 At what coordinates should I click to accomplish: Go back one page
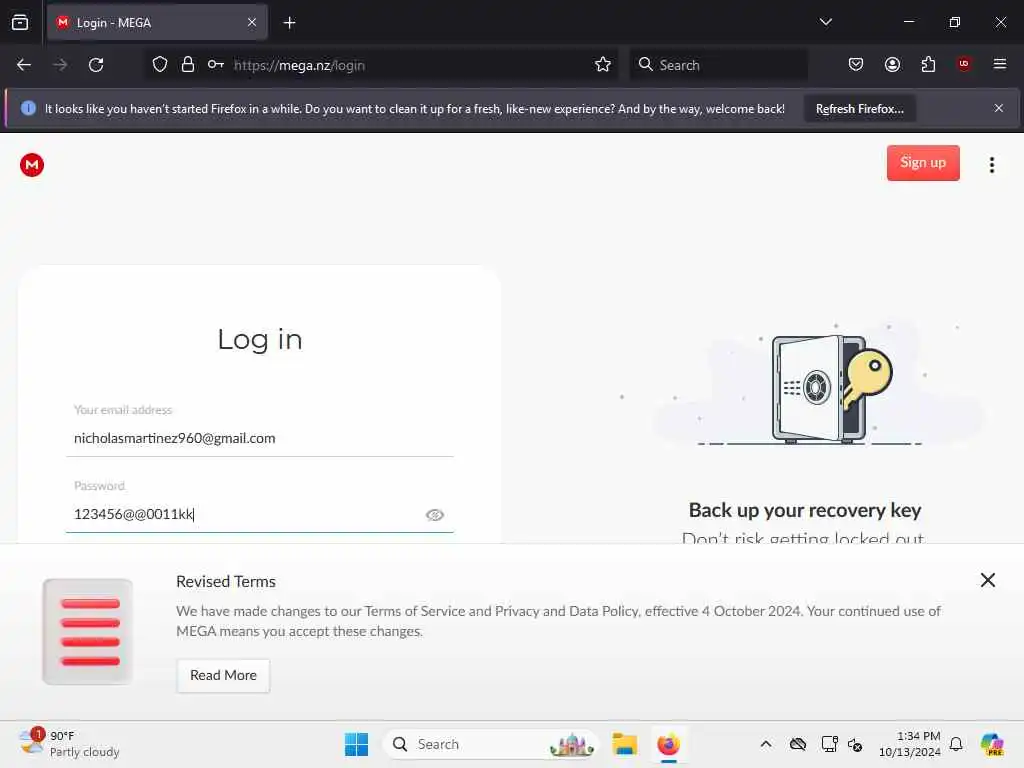(x=24, y=65)
